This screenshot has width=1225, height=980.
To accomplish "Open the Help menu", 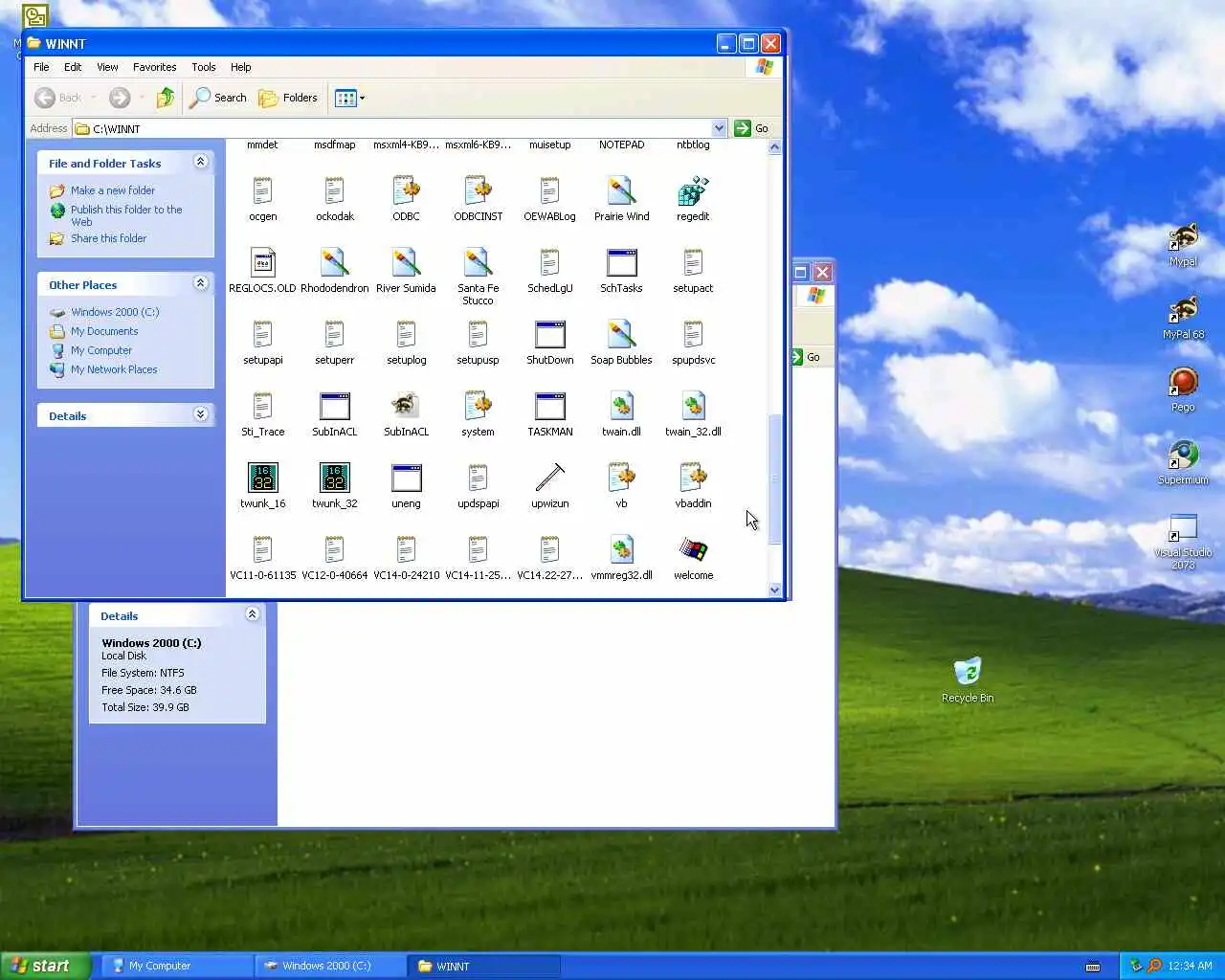I will tap(240, 67).
